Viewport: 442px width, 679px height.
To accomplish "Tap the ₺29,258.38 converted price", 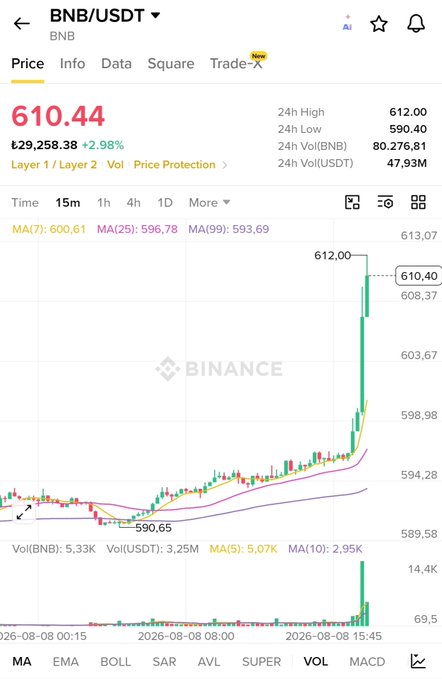I will (x=44, y=145).
